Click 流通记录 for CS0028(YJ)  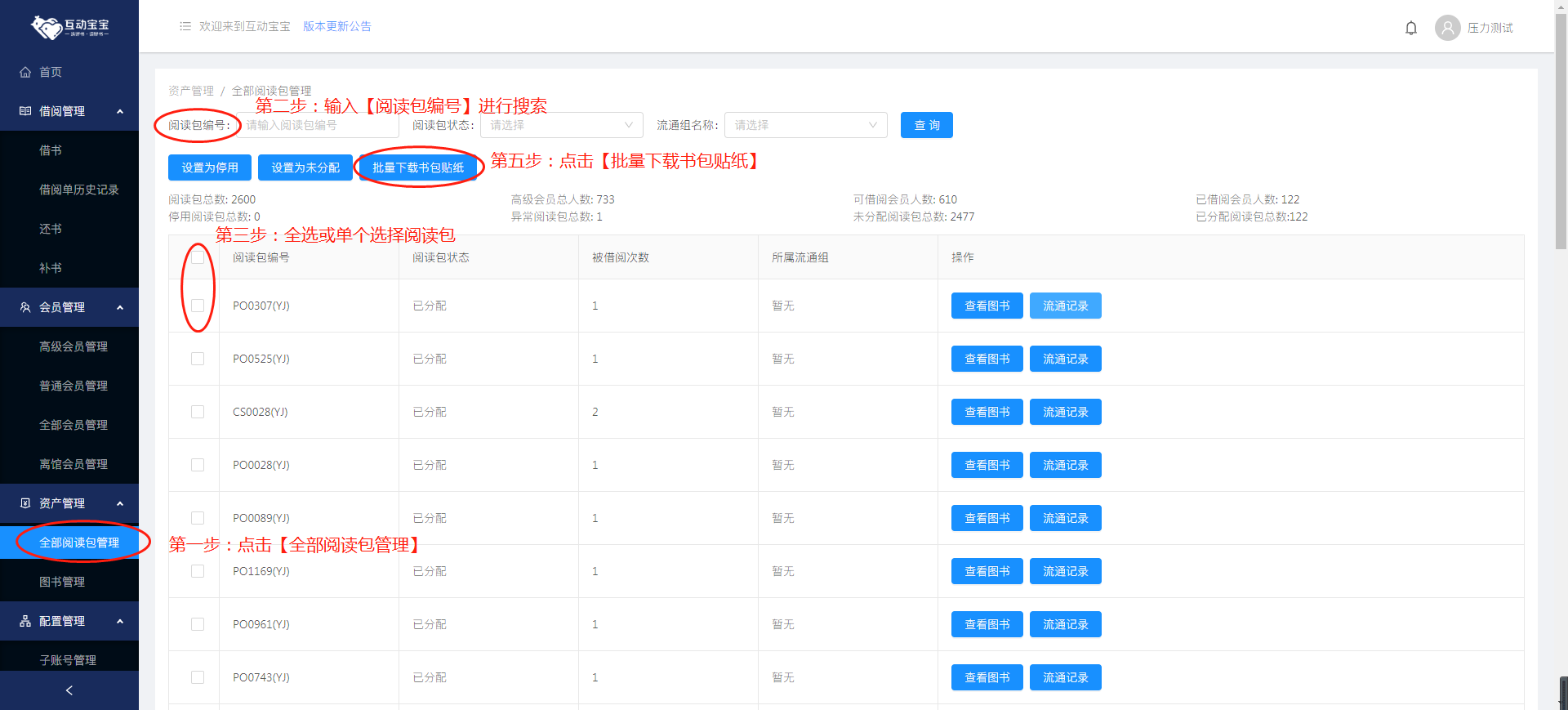tap(1066, 412)
